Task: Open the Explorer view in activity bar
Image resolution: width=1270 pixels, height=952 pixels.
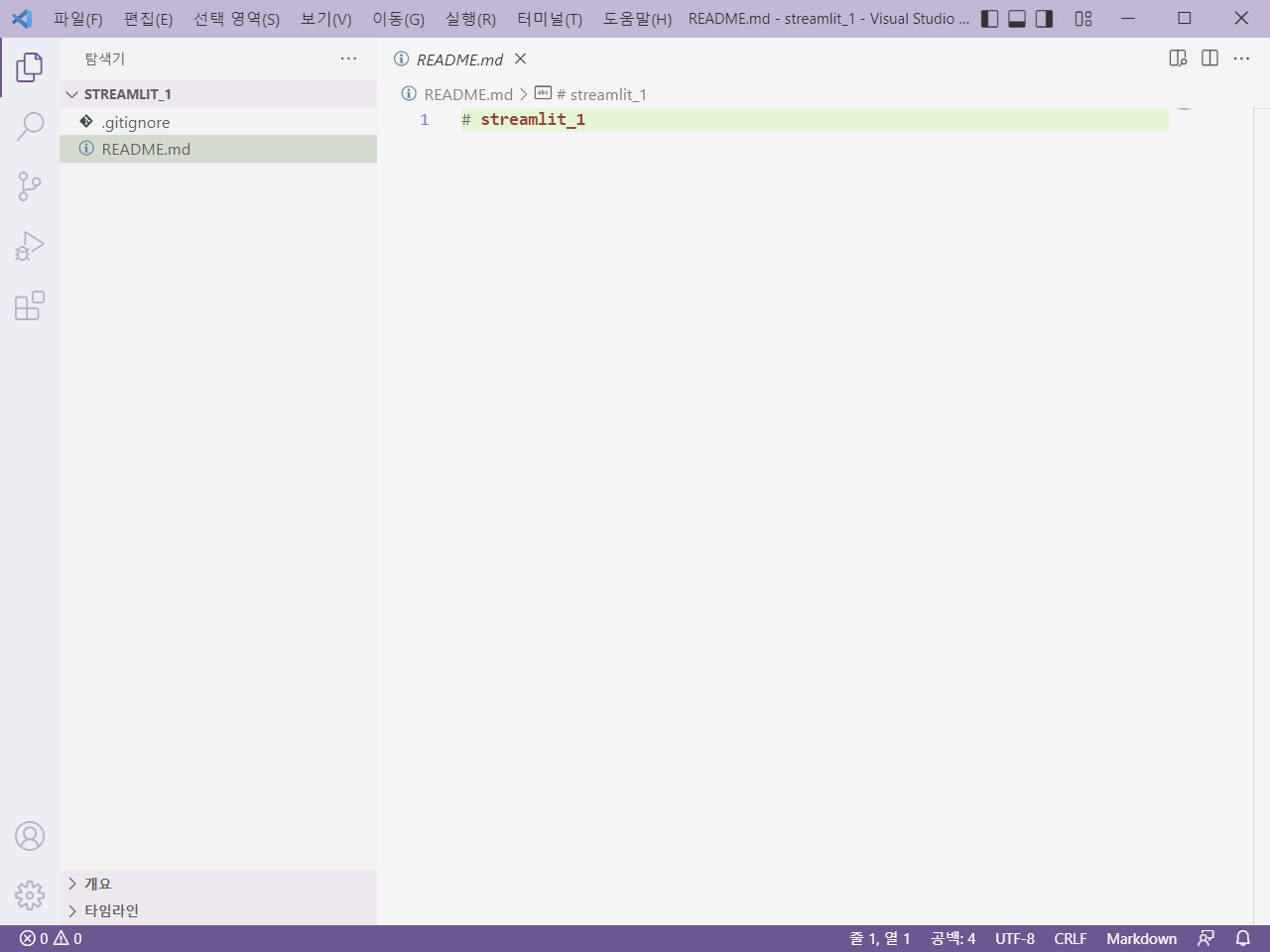Action: tap(30, 67)
